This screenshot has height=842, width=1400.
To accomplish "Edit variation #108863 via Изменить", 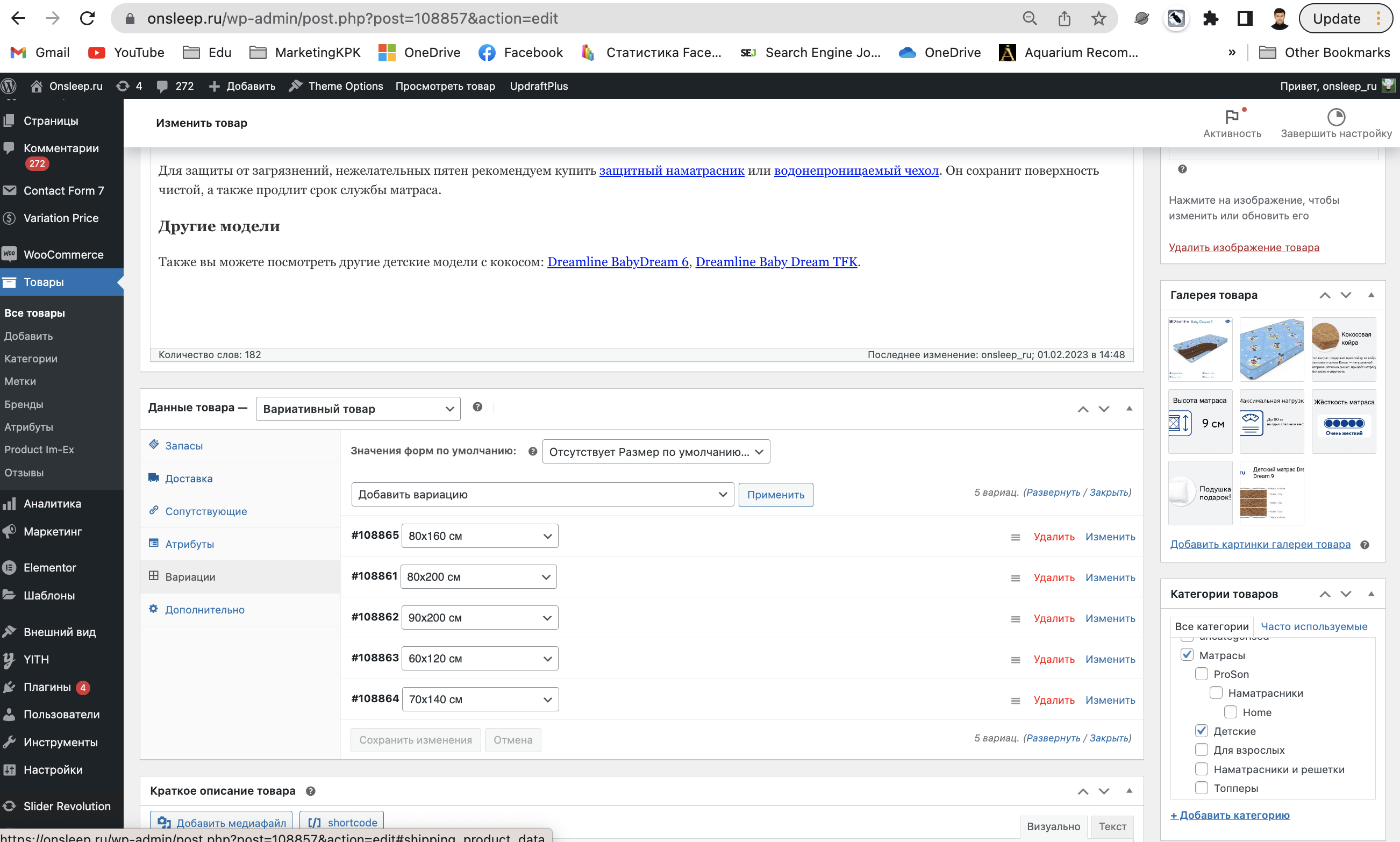I will pyautogui.click(x=1110, y=659).
